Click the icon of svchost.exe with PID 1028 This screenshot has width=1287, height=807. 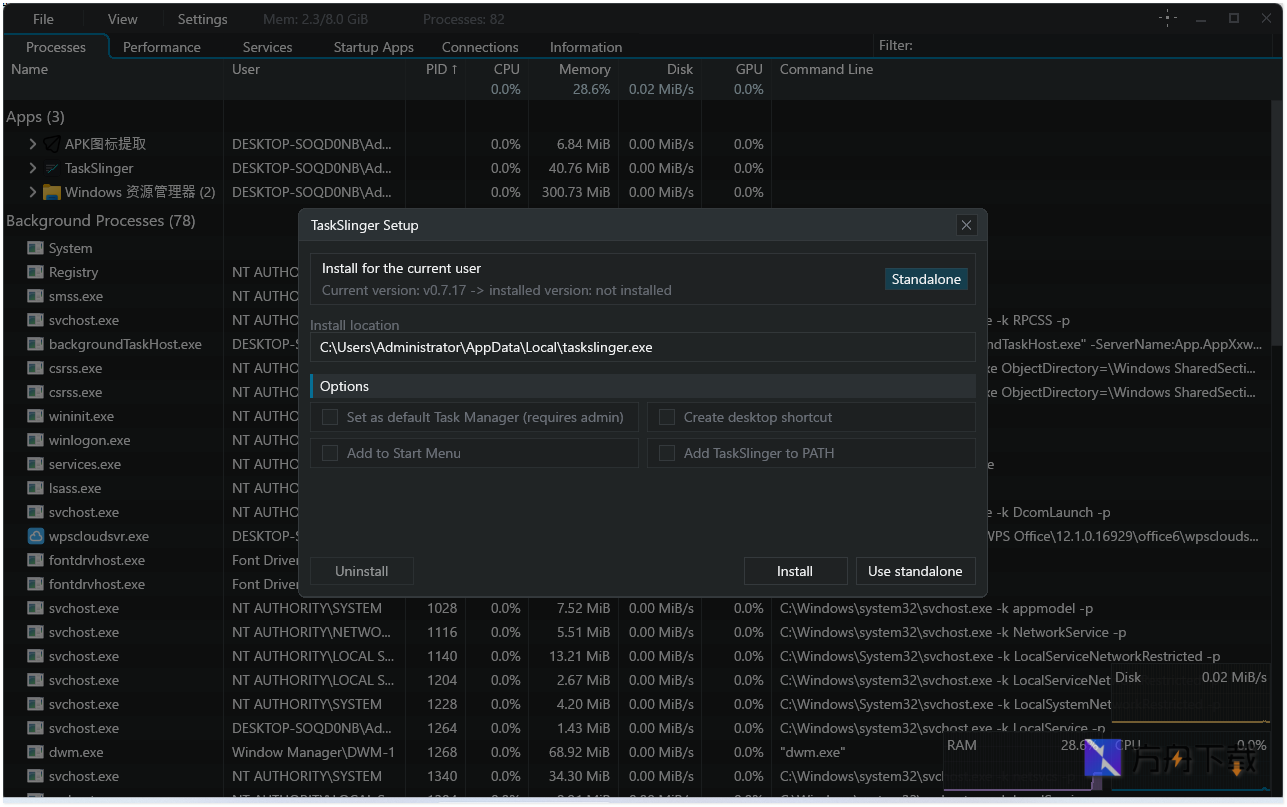click(35, 608)
